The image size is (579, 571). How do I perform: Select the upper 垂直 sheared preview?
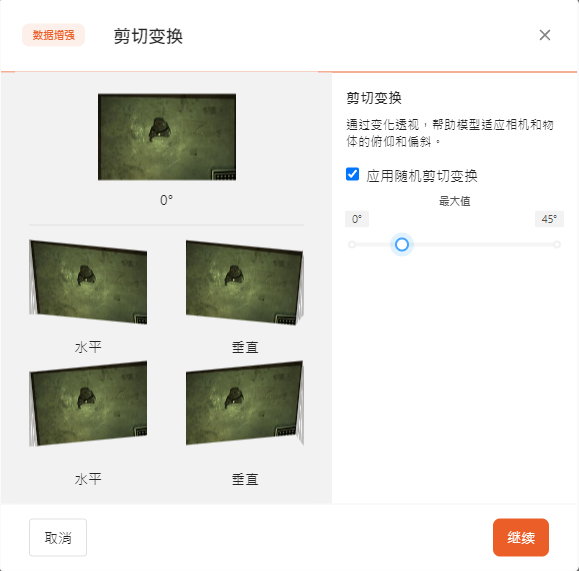pyautogui.click(x=245, y=283)
